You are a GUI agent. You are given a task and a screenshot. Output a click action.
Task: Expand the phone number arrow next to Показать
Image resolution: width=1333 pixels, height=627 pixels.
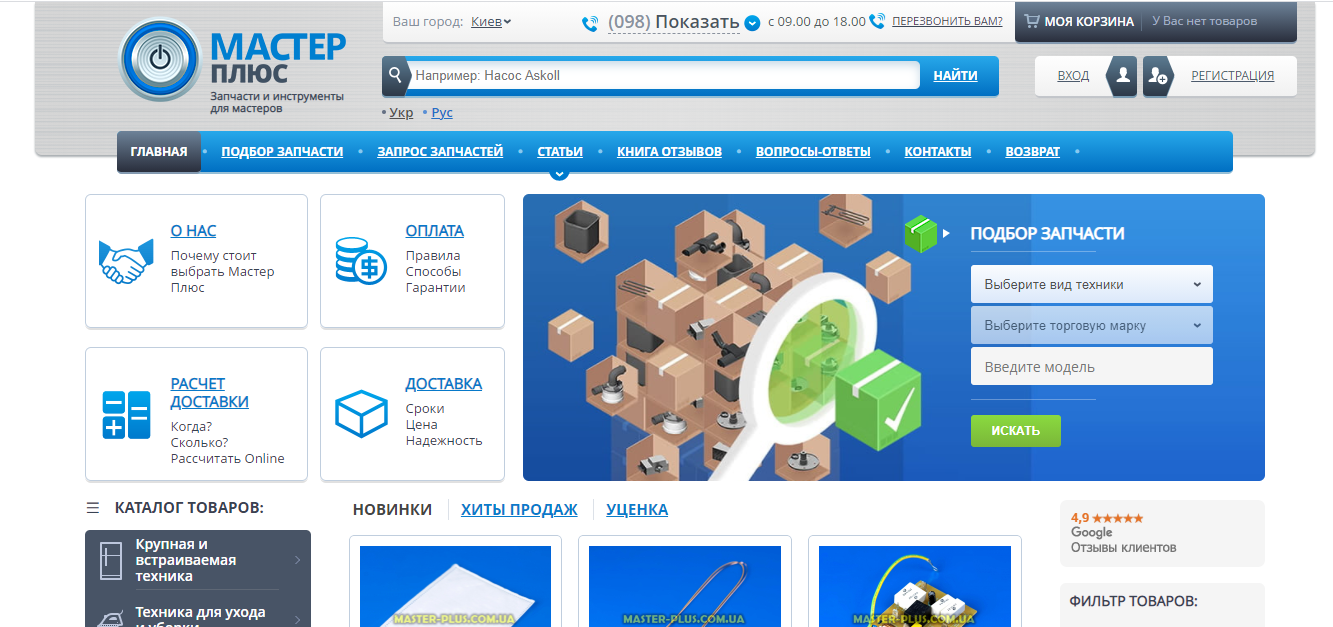coord(752,23)
